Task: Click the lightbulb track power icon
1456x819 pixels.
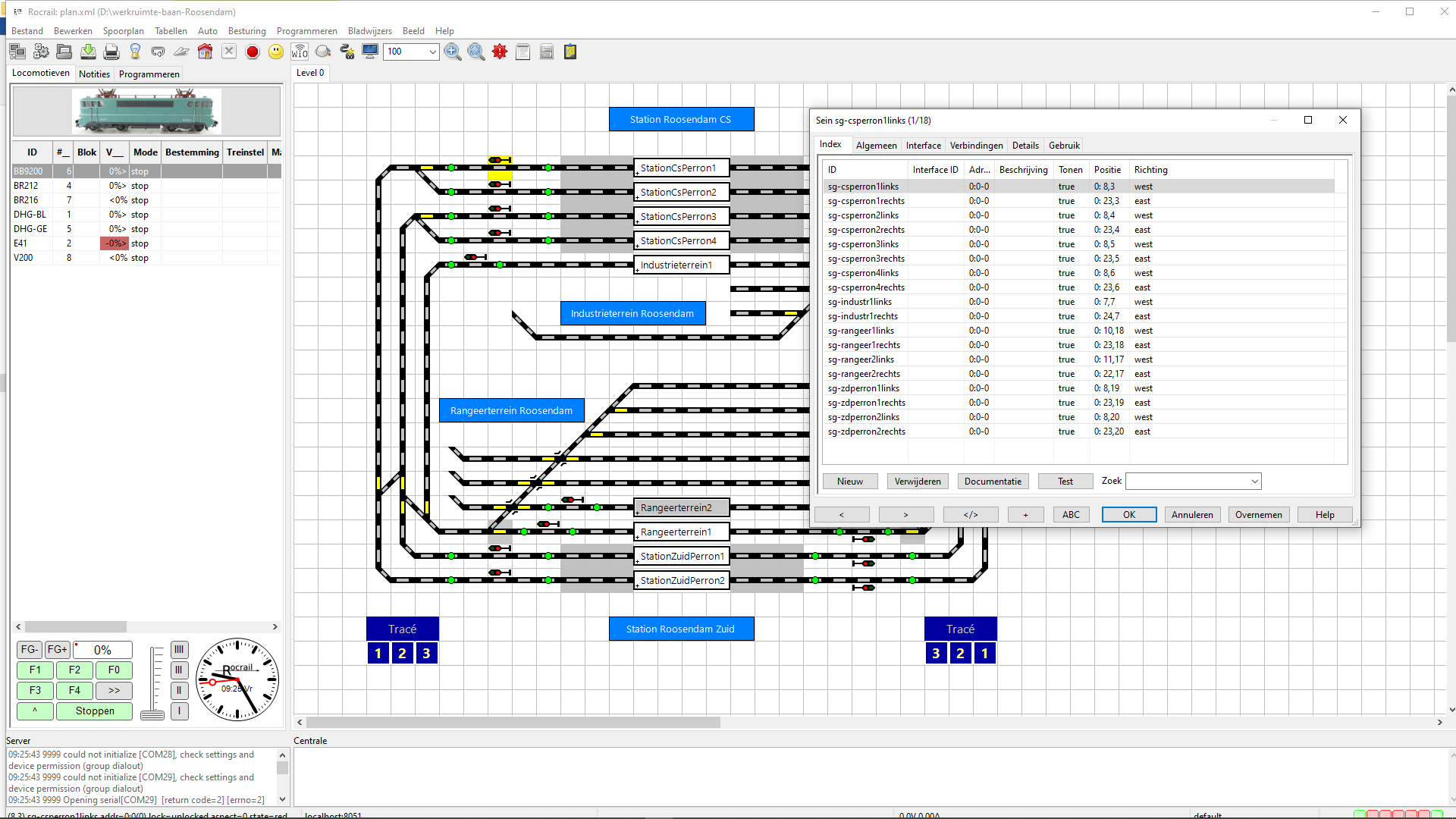Action: (135, 52)
